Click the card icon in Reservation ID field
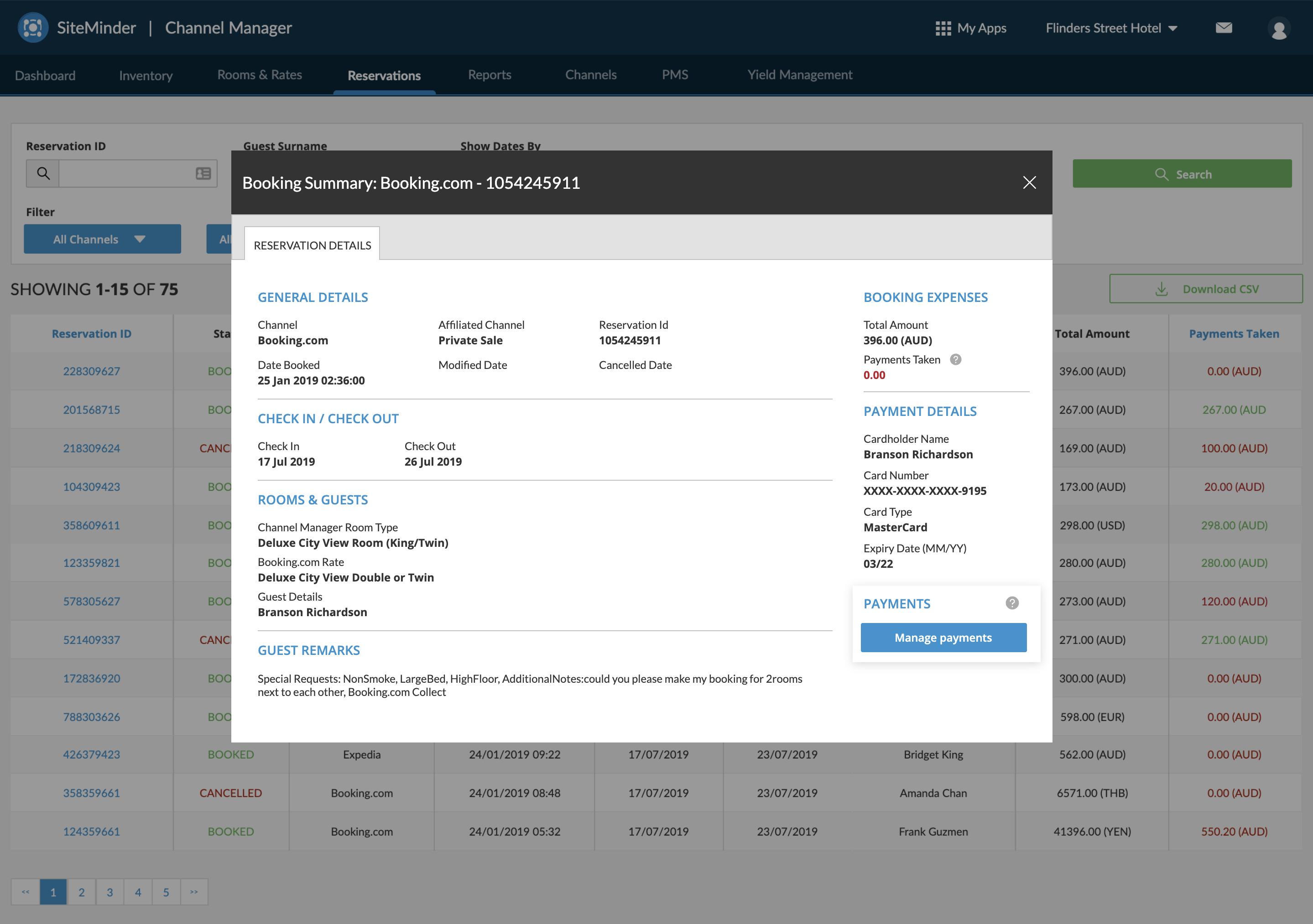 pyautogui.click(x=203, y=173)
